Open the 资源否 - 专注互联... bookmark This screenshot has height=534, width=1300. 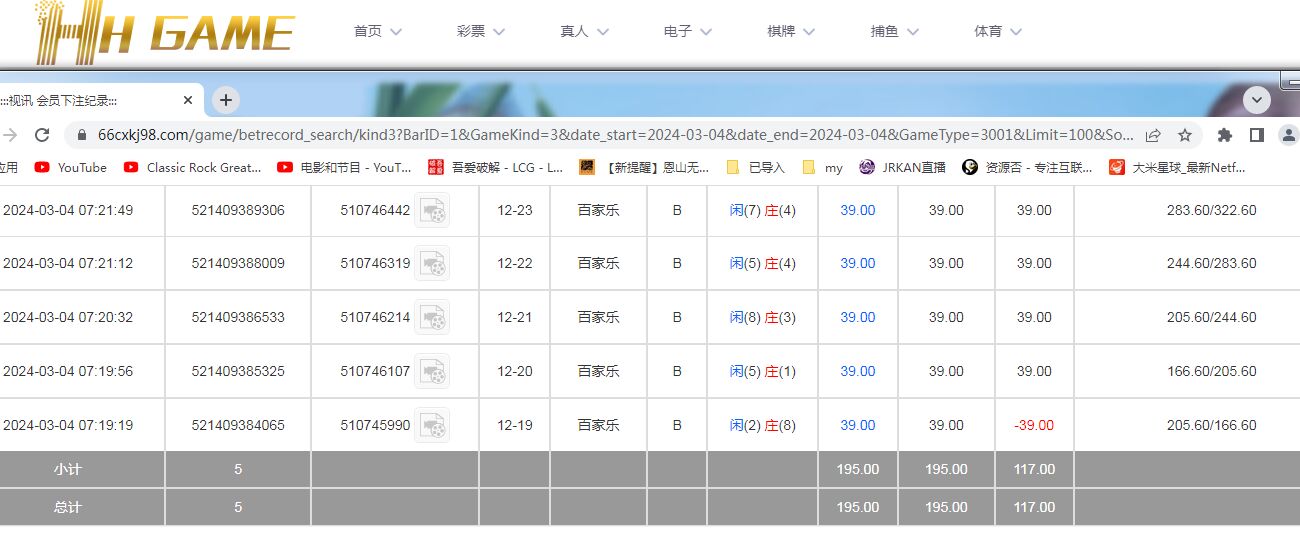(x=1027, y=168)
